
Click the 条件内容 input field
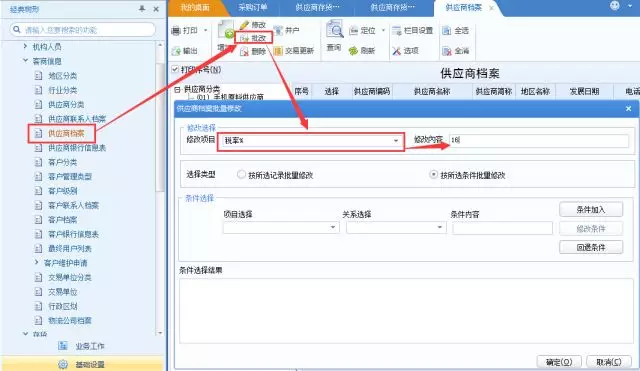coord(502,228)
